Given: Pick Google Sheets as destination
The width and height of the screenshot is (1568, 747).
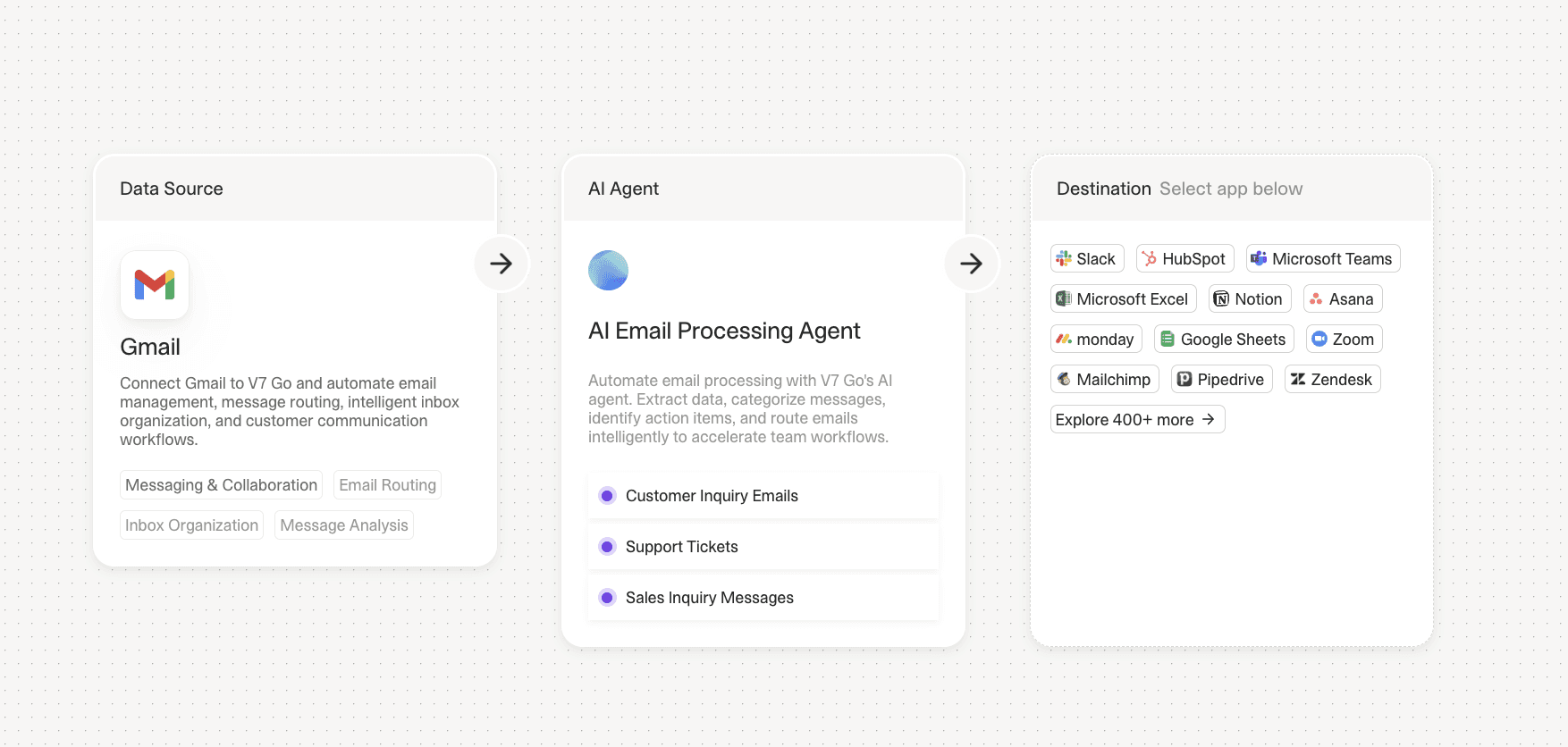Looking at the screenshot, I should (1224, 339).
